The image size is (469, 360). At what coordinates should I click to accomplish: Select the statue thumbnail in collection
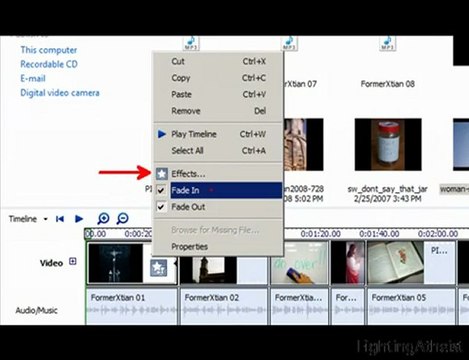[303, 145]
